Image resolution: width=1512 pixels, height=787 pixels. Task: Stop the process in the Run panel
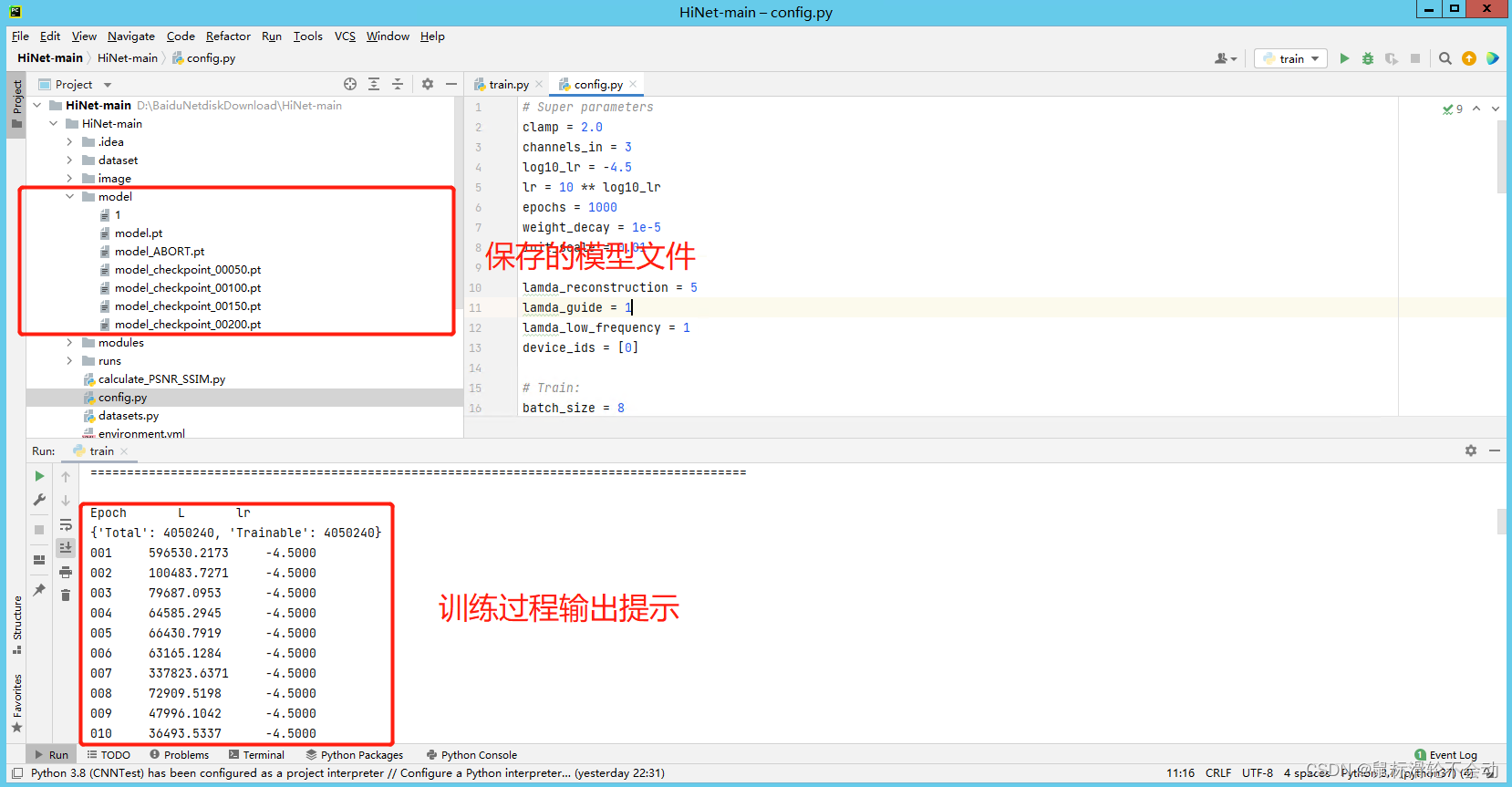[39, 530]
